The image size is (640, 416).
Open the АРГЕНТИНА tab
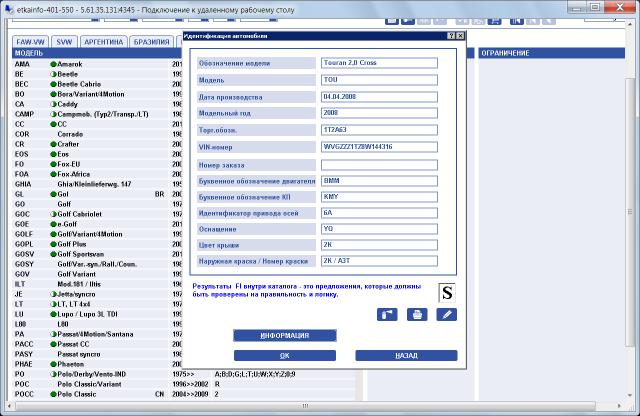pos(104,42)
